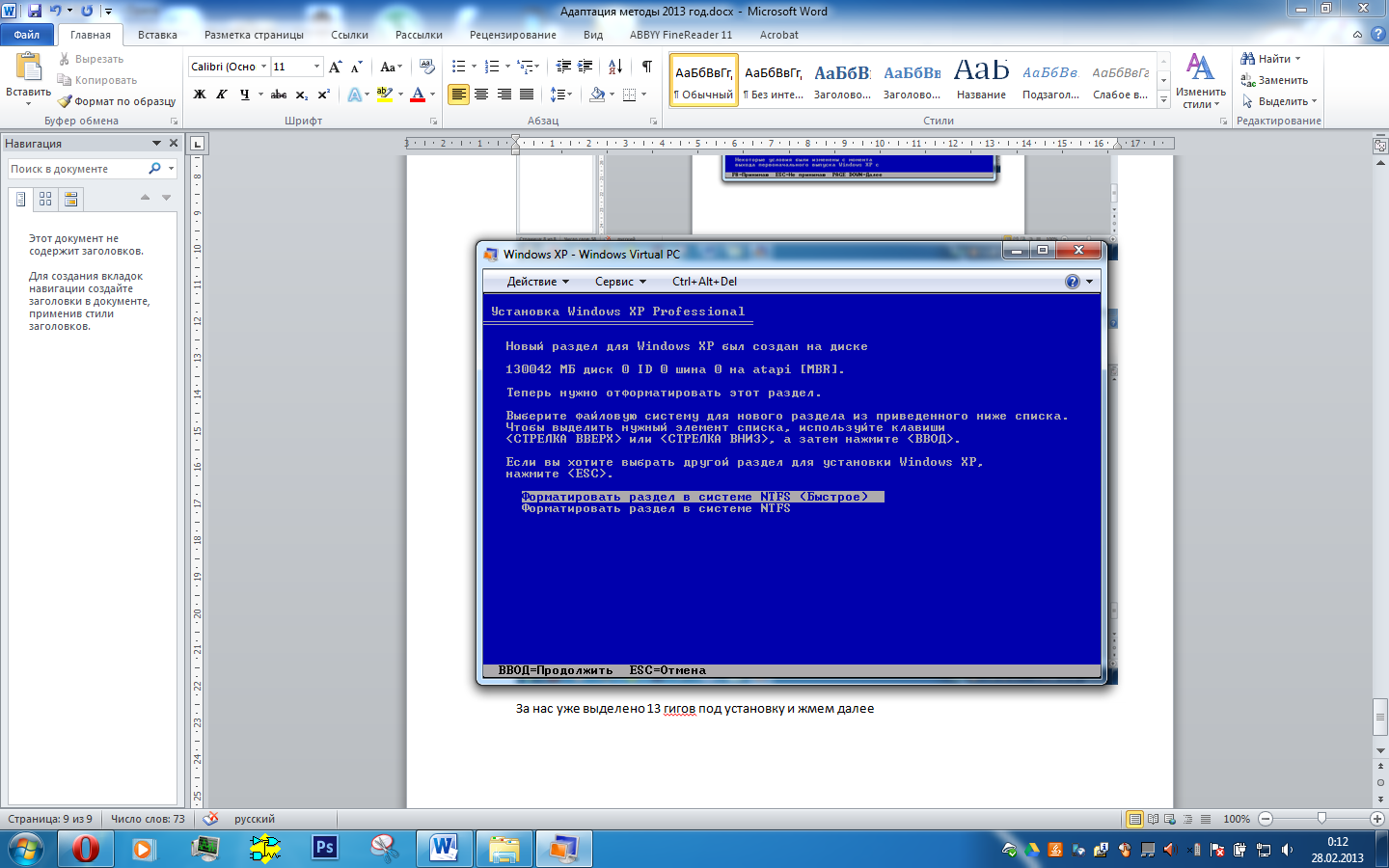Image resolution: width=1389 pixels, height=868 pixels.
Task: Toggle Italic formatting in Font group
Action: tap(222, 95)
